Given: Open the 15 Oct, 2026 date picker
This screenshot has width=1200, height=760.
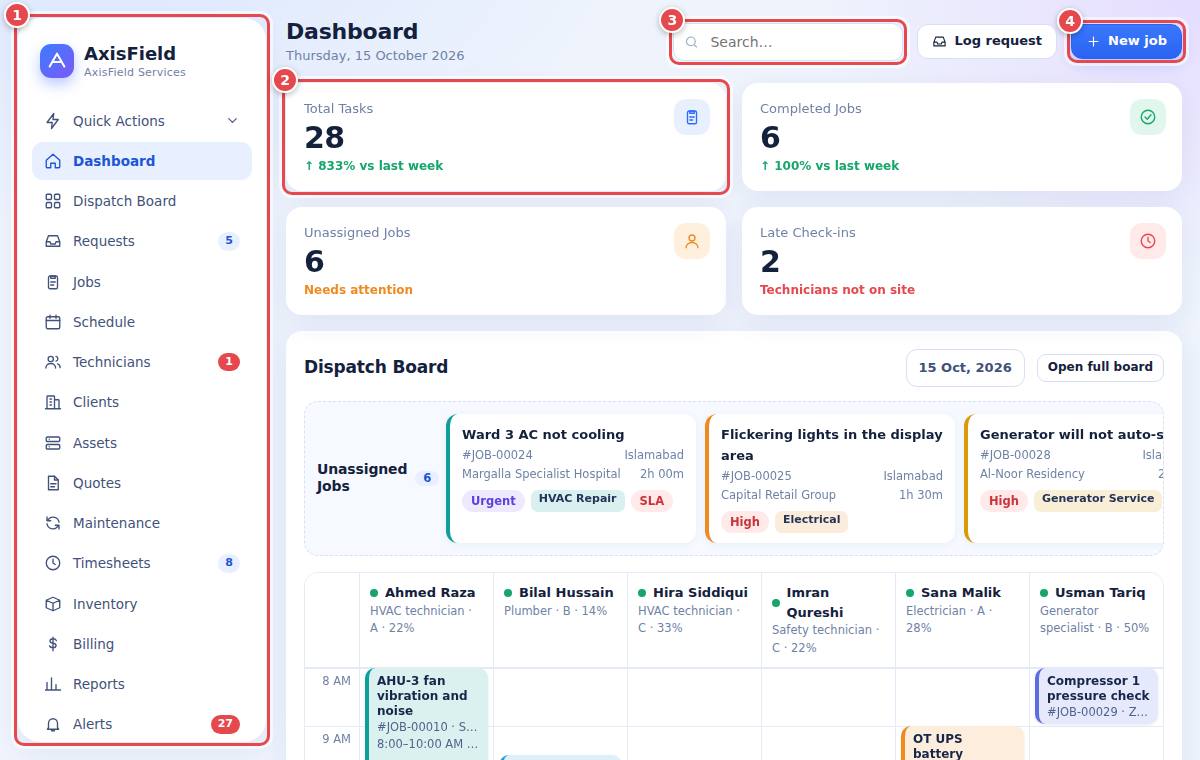Looking at the screenshot, I should [965, 367].
